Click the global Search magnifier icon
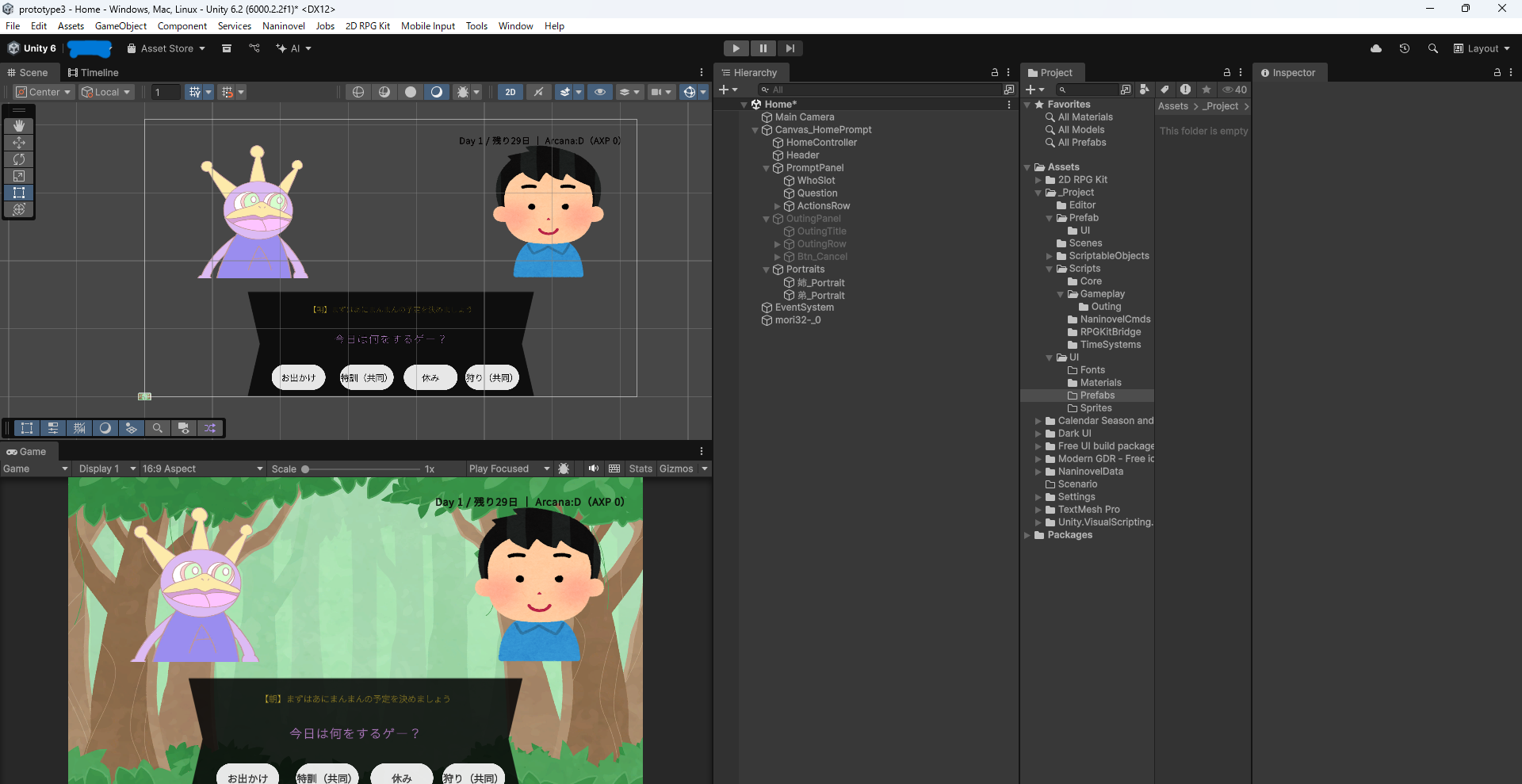This screenshot has height=784, width=1522. tap(1433, 48)
